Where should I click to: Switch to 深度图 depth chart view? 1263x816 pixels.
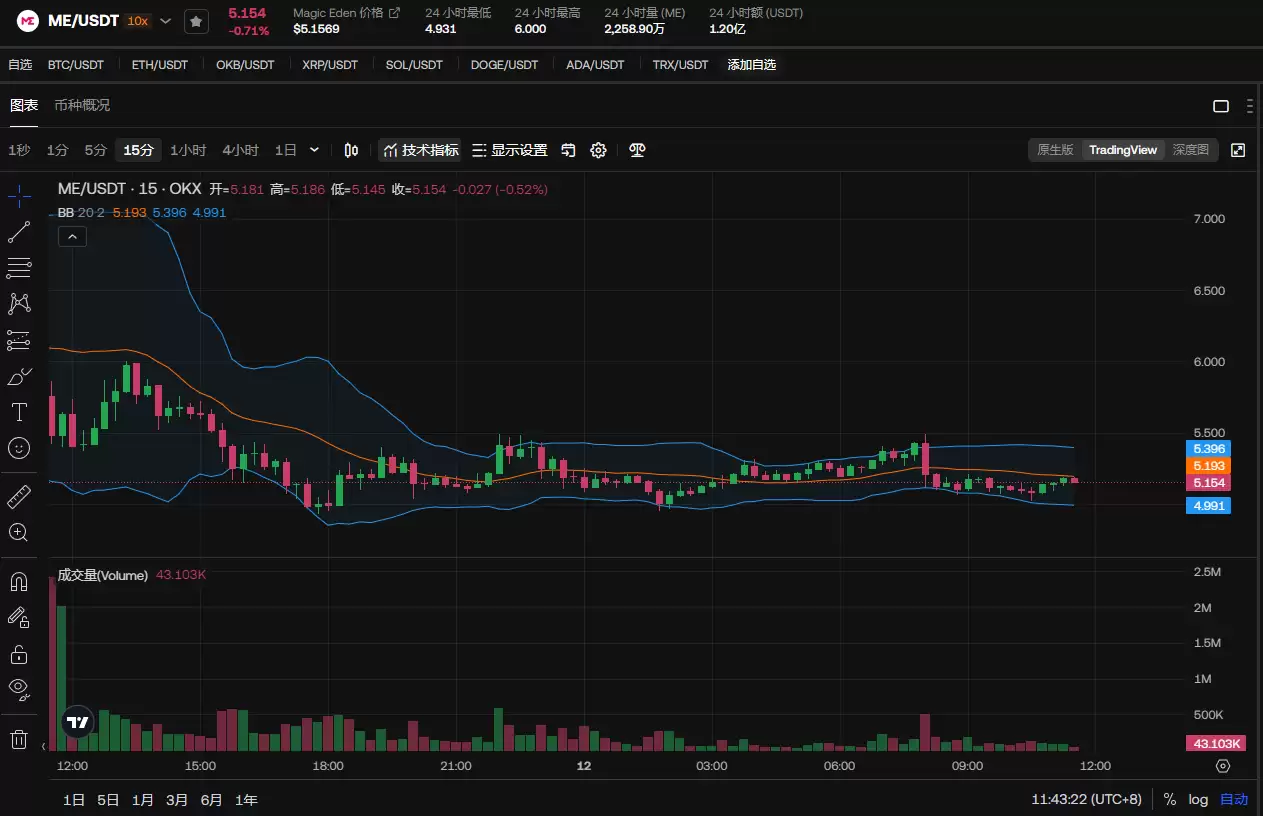click(1190, 150)
